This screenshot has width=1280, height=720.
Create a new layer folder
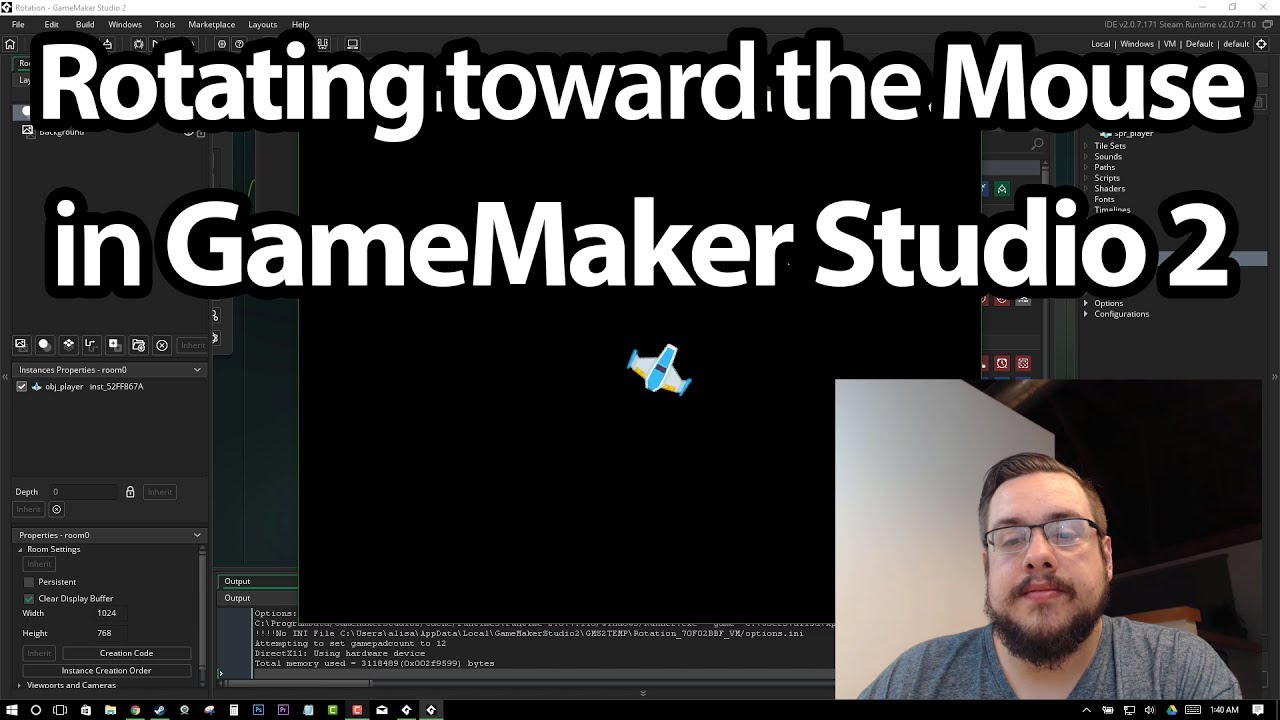coord(138,345)
